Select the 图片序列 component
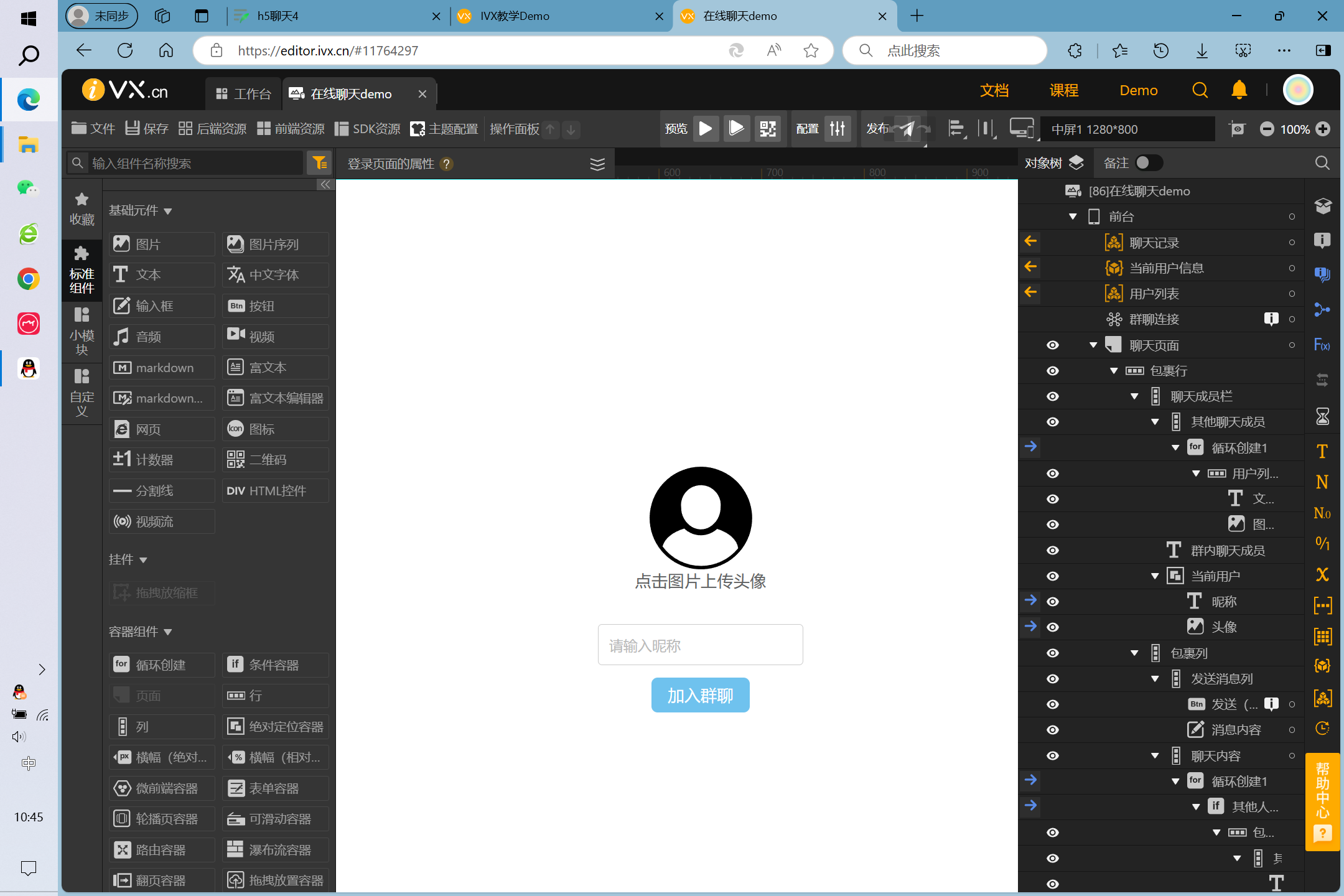Viewport: 1344px width, 896px height. coord(275,244)
